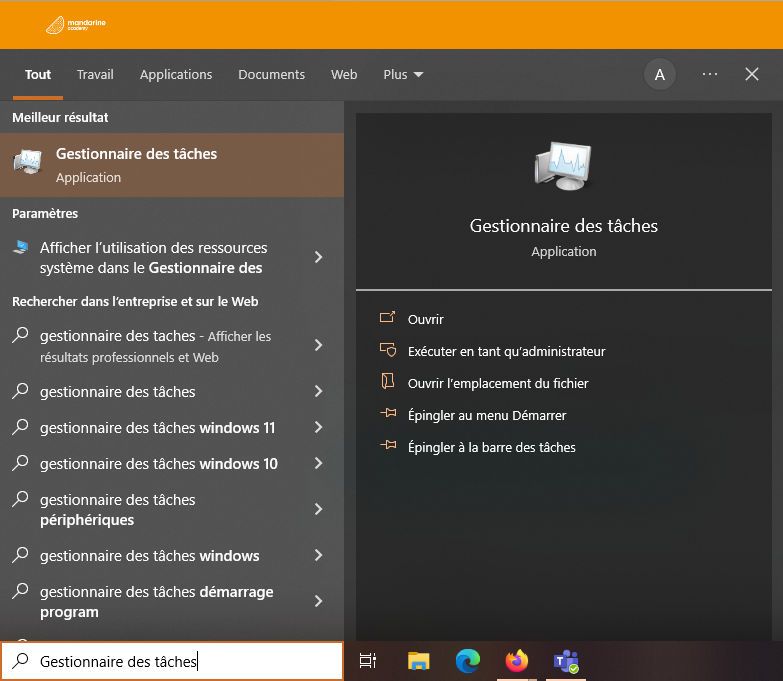
Task: Choose Ouvrir l'emplacement du fichier
Action: (498, 383)
